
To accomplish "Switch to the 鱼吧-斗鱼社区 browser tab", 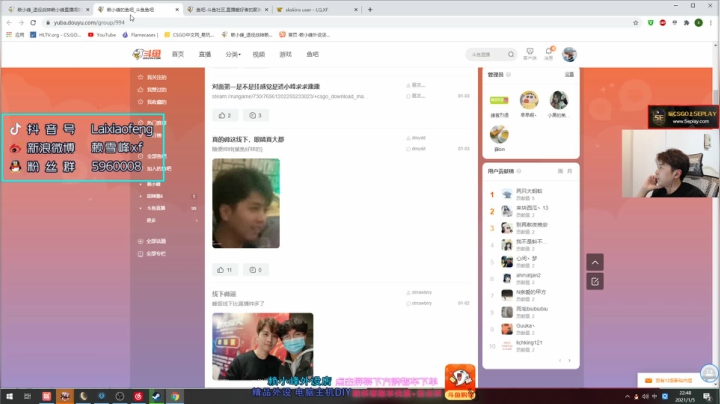I will (228, 9).
